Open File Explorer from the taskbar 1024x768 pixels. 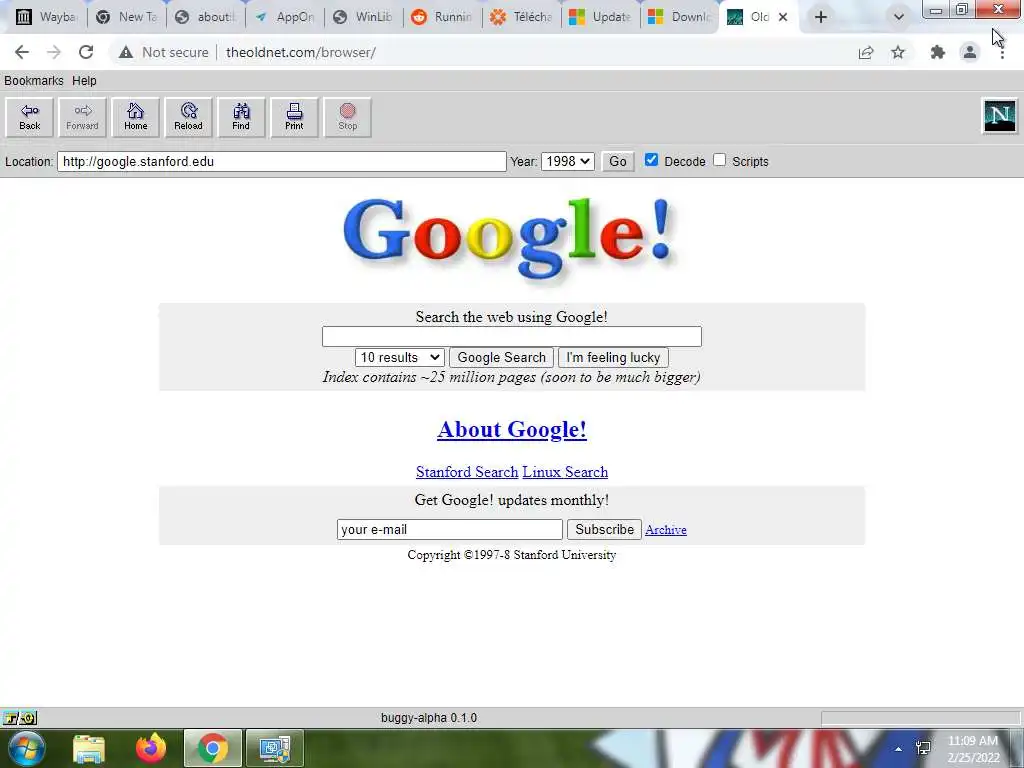click(x=89, y=748)
